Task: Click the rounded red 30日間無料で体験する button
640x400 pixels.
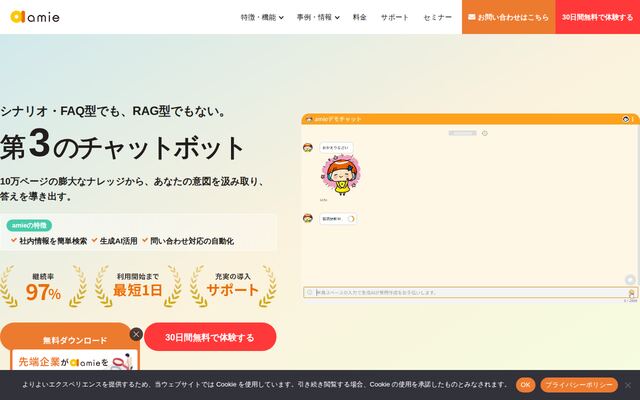Action: [210, 337]
